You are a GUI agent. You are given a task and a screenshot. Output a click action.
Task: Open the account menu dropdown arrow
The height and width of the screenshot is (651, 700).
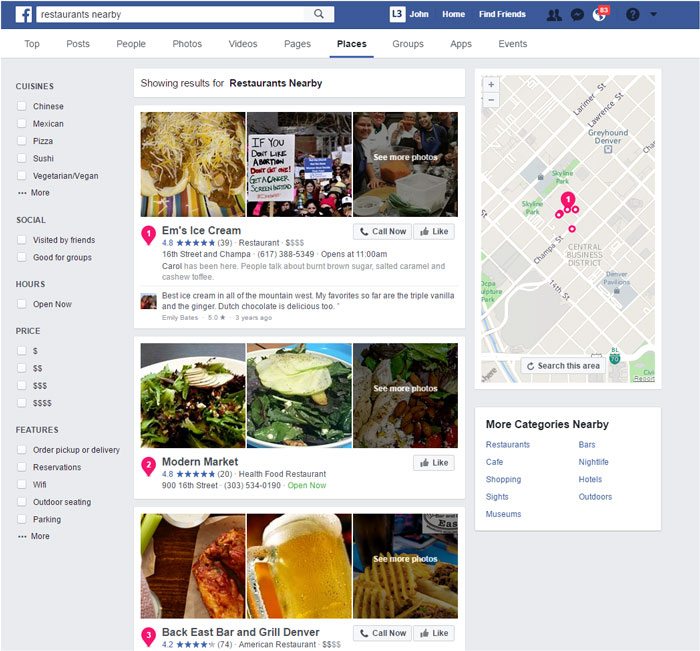click(x=654, y=14)
